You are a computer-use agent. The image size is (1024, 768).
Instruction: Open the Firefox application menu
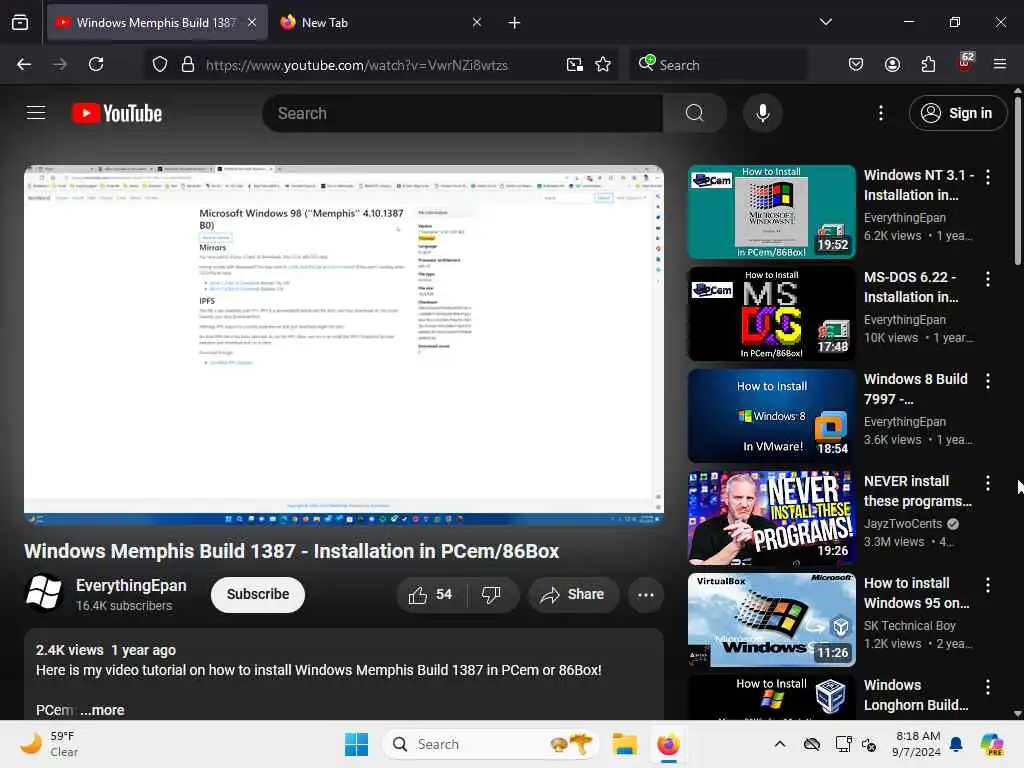point(1000,64)
